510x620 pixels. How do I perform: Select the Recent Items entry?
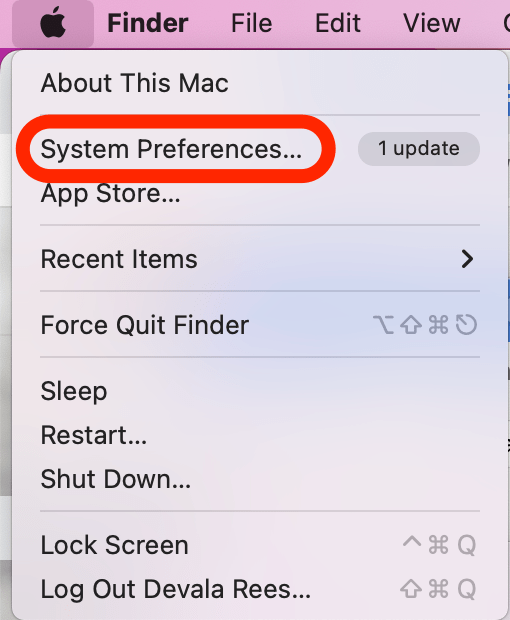coord(260,259)
